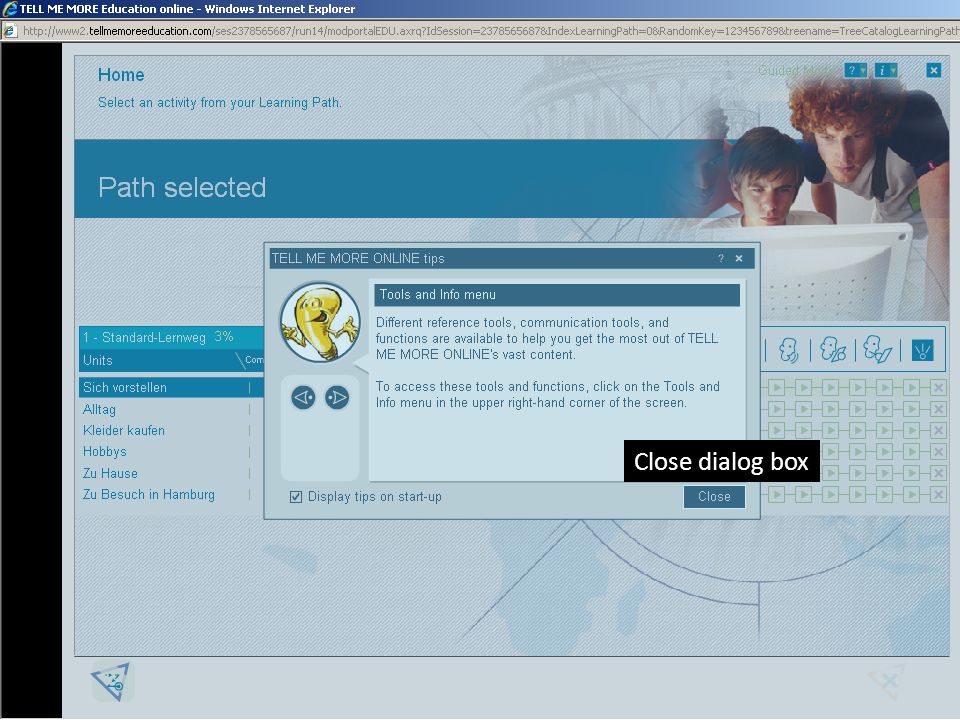Screen dimensions: 960x720
Task: Click the X icon in Zu Besuch in Hamburg row
Action: click(938, 495)
